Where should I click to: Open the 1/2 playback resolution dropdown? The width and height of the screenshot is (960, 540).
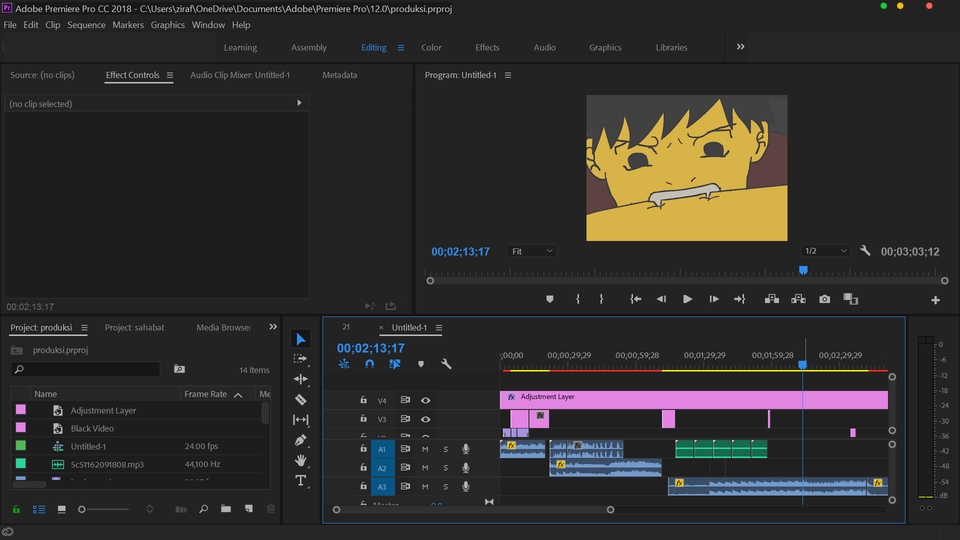click(825, 251)
